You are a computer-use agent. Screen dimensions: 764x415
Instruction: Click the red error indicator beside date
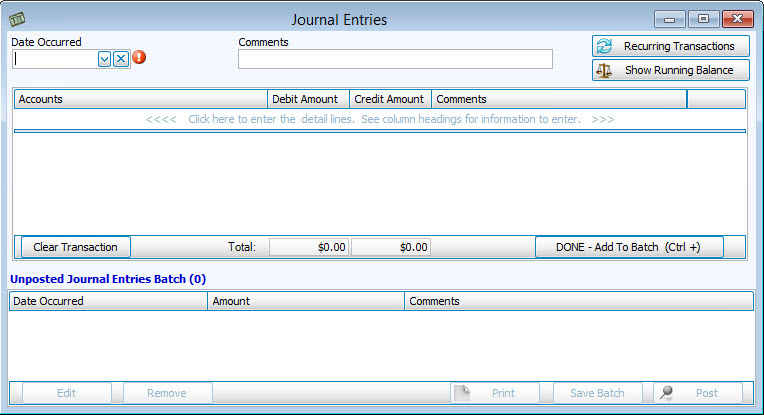tap(139, 58)
